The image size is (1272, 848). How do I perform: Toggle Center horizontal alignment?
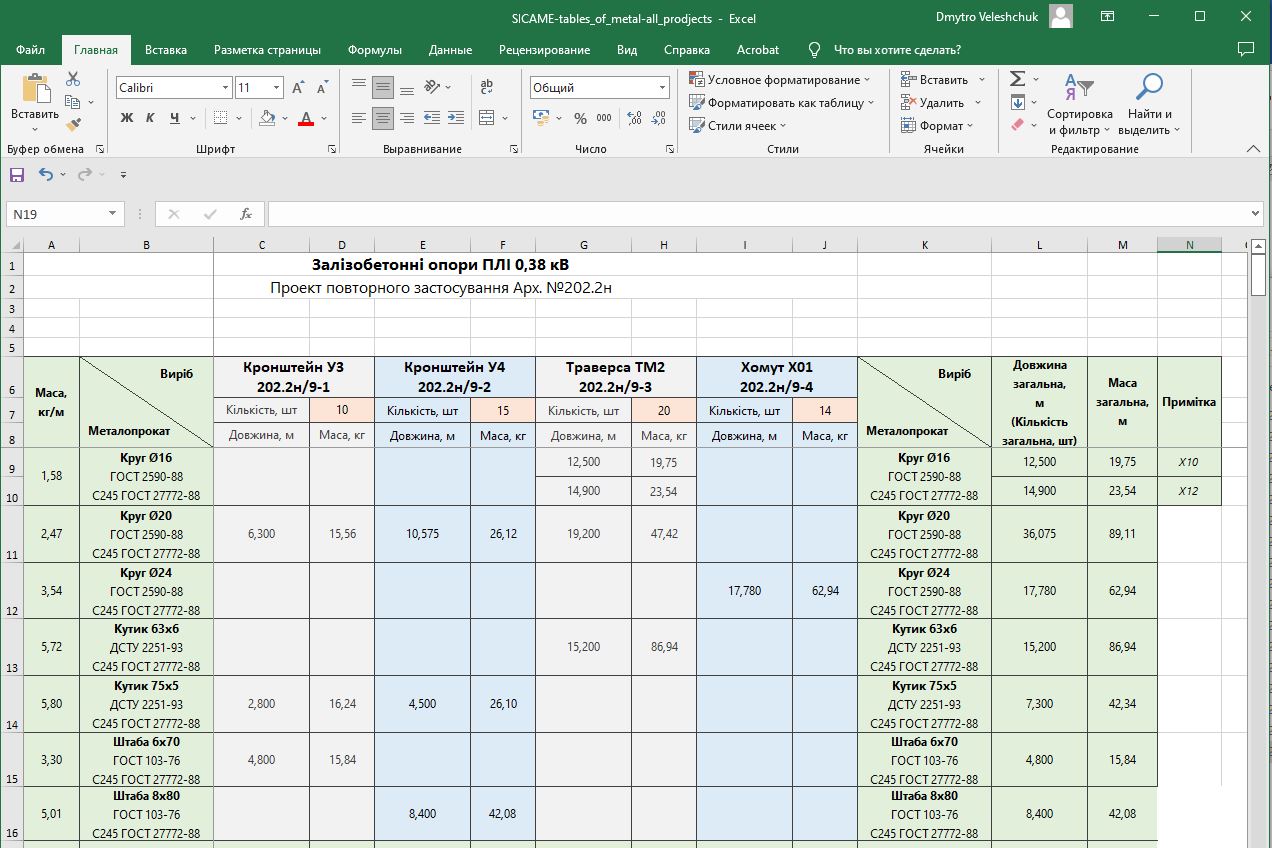(x=383, y=118)
